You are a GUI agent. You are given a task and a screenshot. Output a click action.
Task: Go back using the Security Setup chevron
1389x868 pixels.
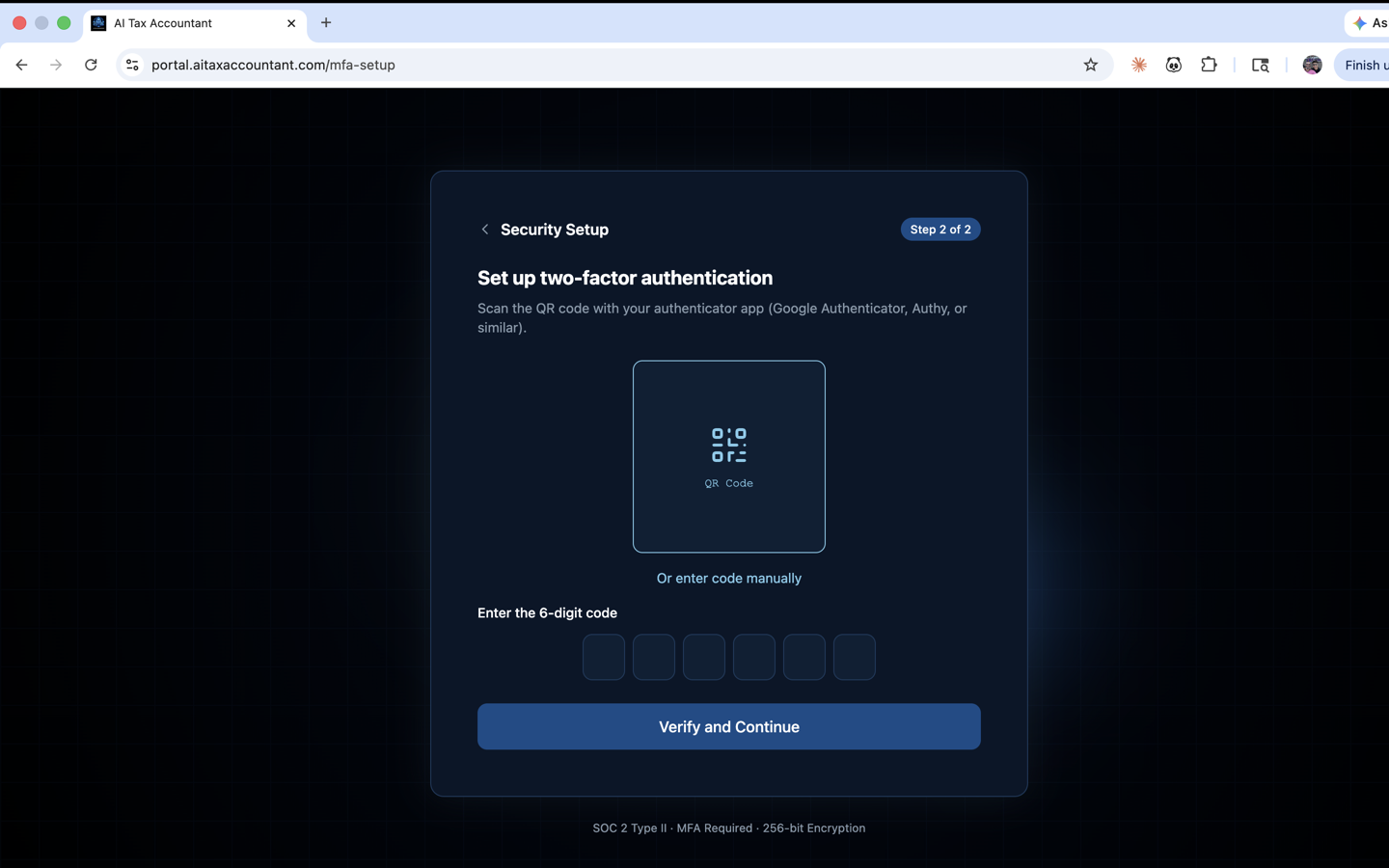[x=485, y=230]
